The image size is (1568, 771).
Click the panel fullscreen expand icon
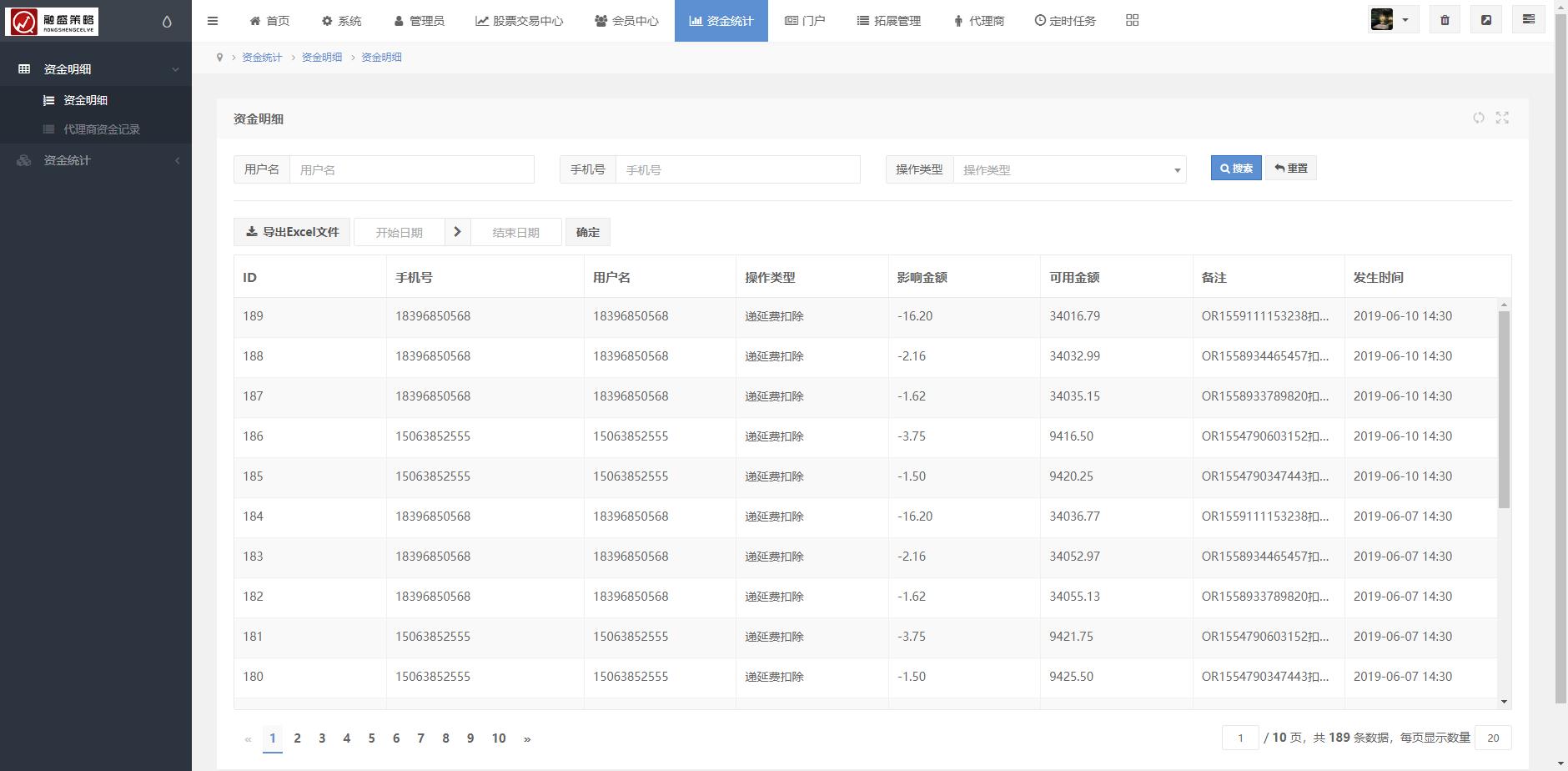[1502, 118]
